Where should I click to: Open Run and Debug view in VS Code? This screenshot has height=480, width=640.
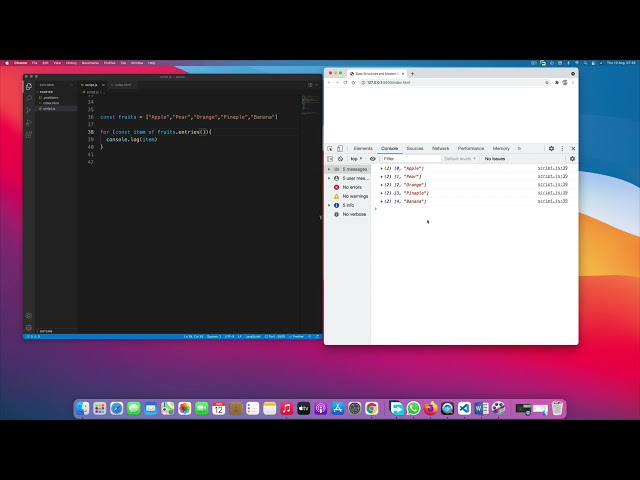29,122
